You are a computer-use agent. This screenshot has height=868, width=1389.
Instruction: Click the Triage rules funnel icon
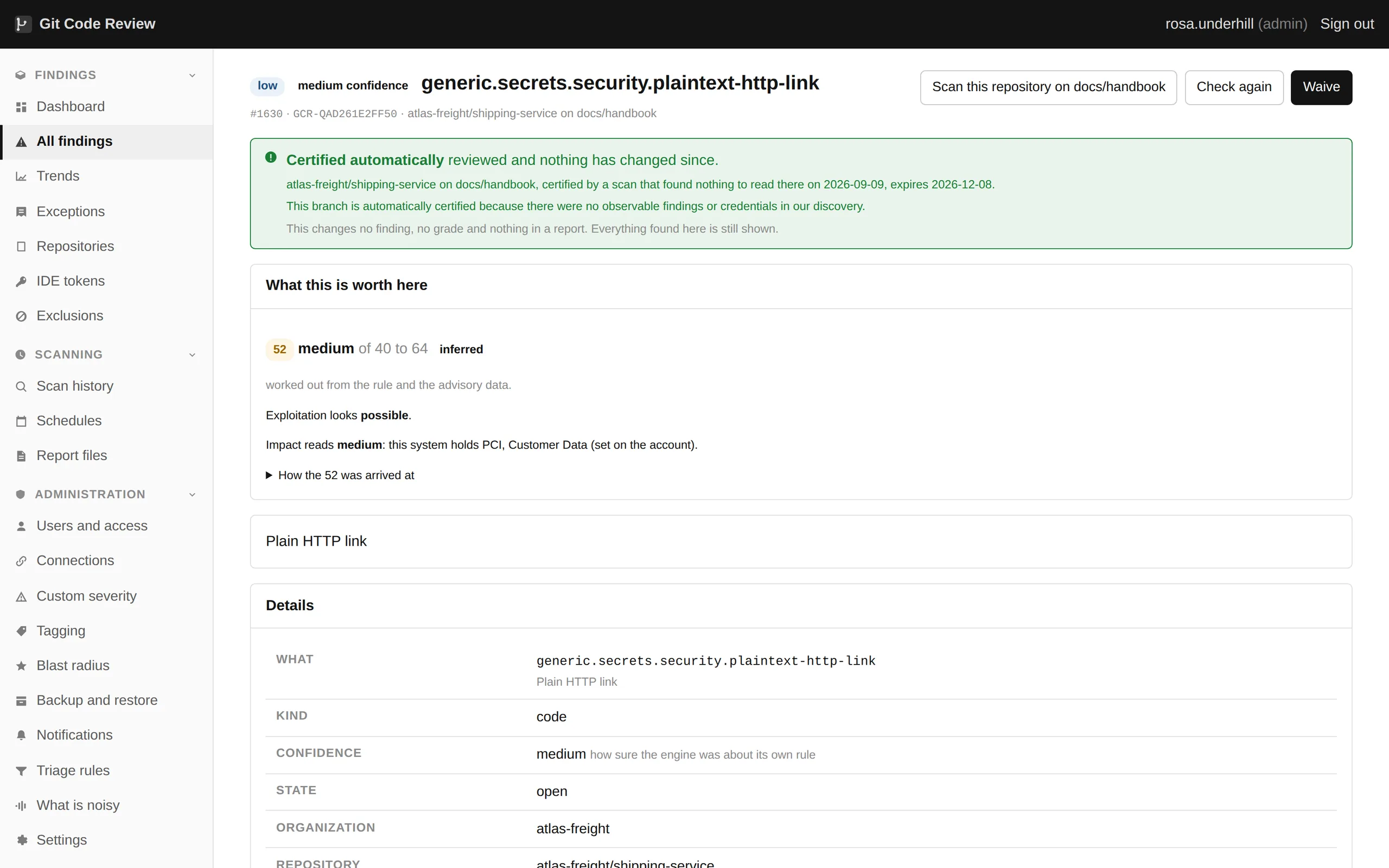tap(21, 771)
